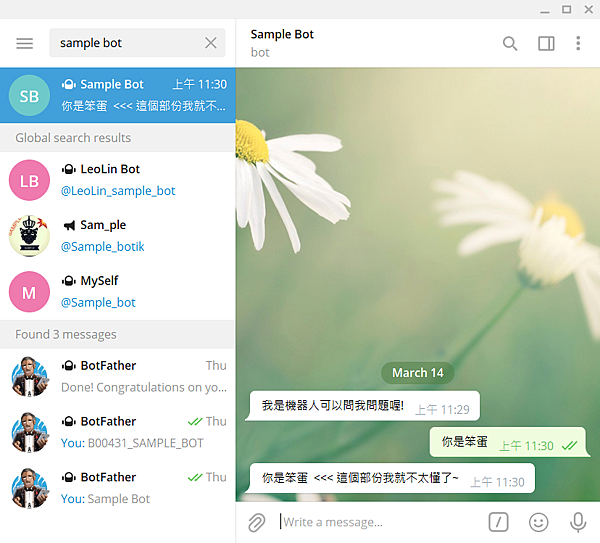Attach a file using the paperclip
Screen dimensions: 600x543
[x=257, y=522]
